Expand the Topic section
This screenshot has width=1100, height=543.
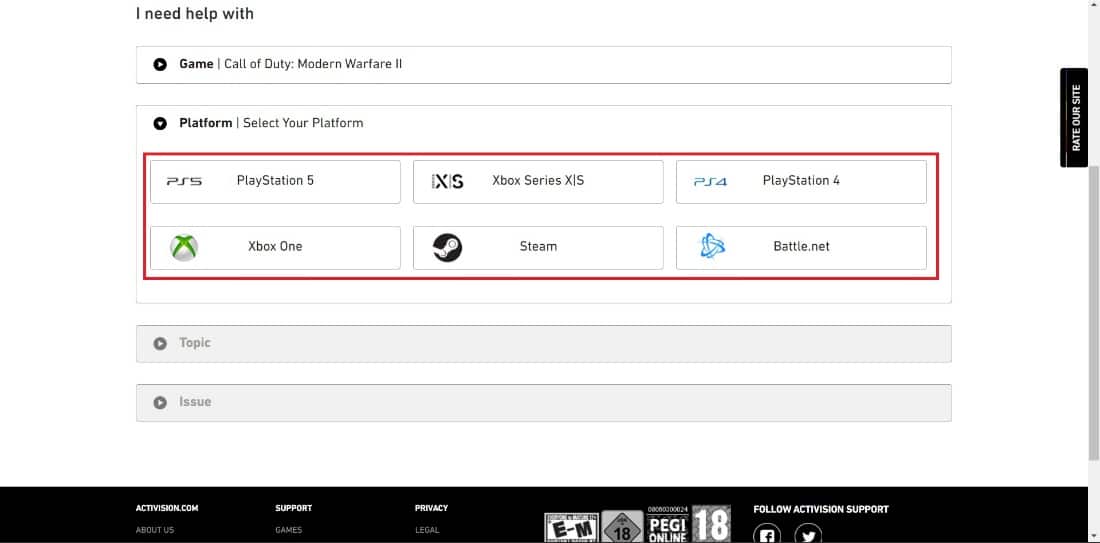(x=544, y=344)
